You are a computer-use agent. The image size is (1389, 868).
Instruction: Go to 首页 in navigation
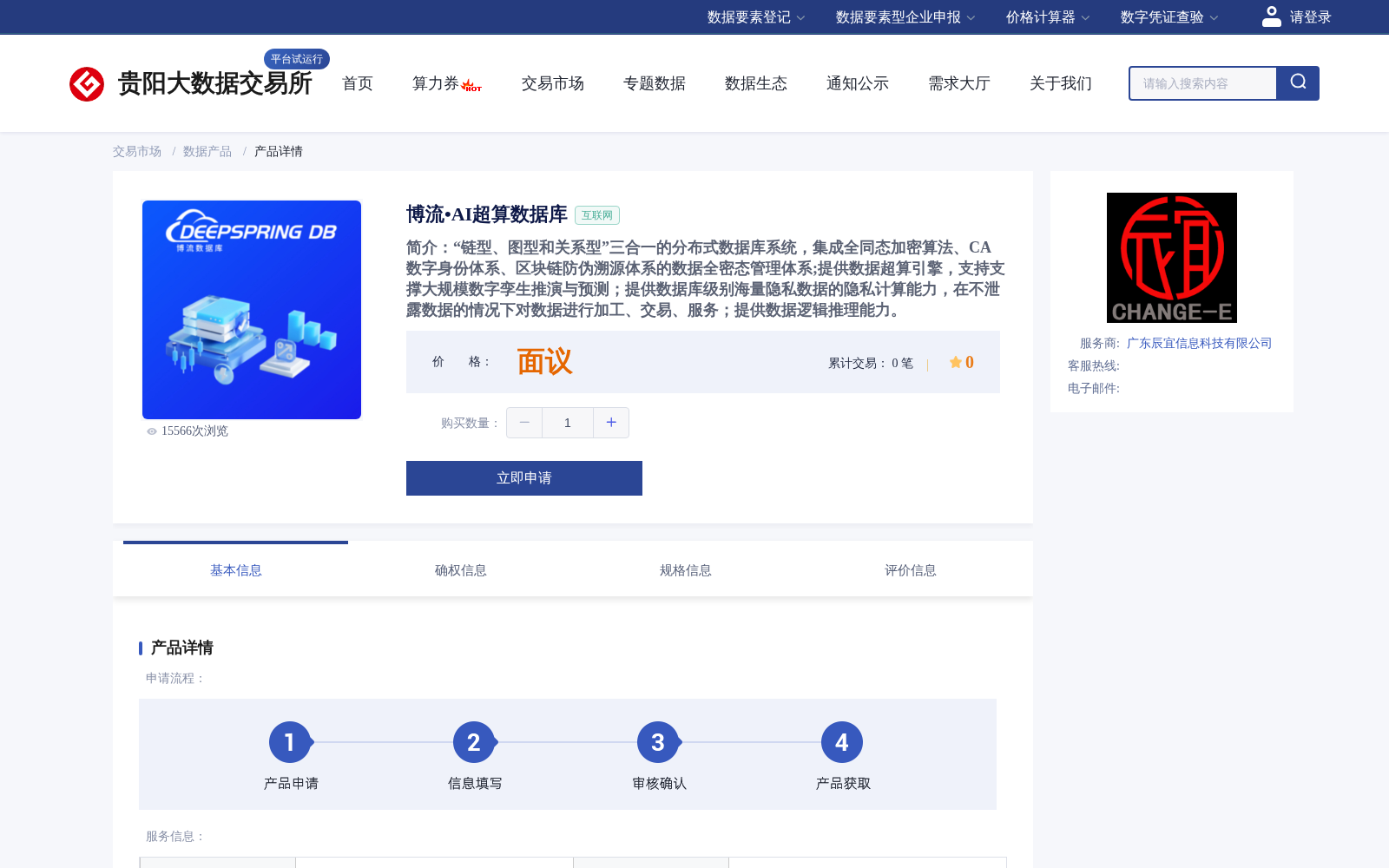pos(358,83)
